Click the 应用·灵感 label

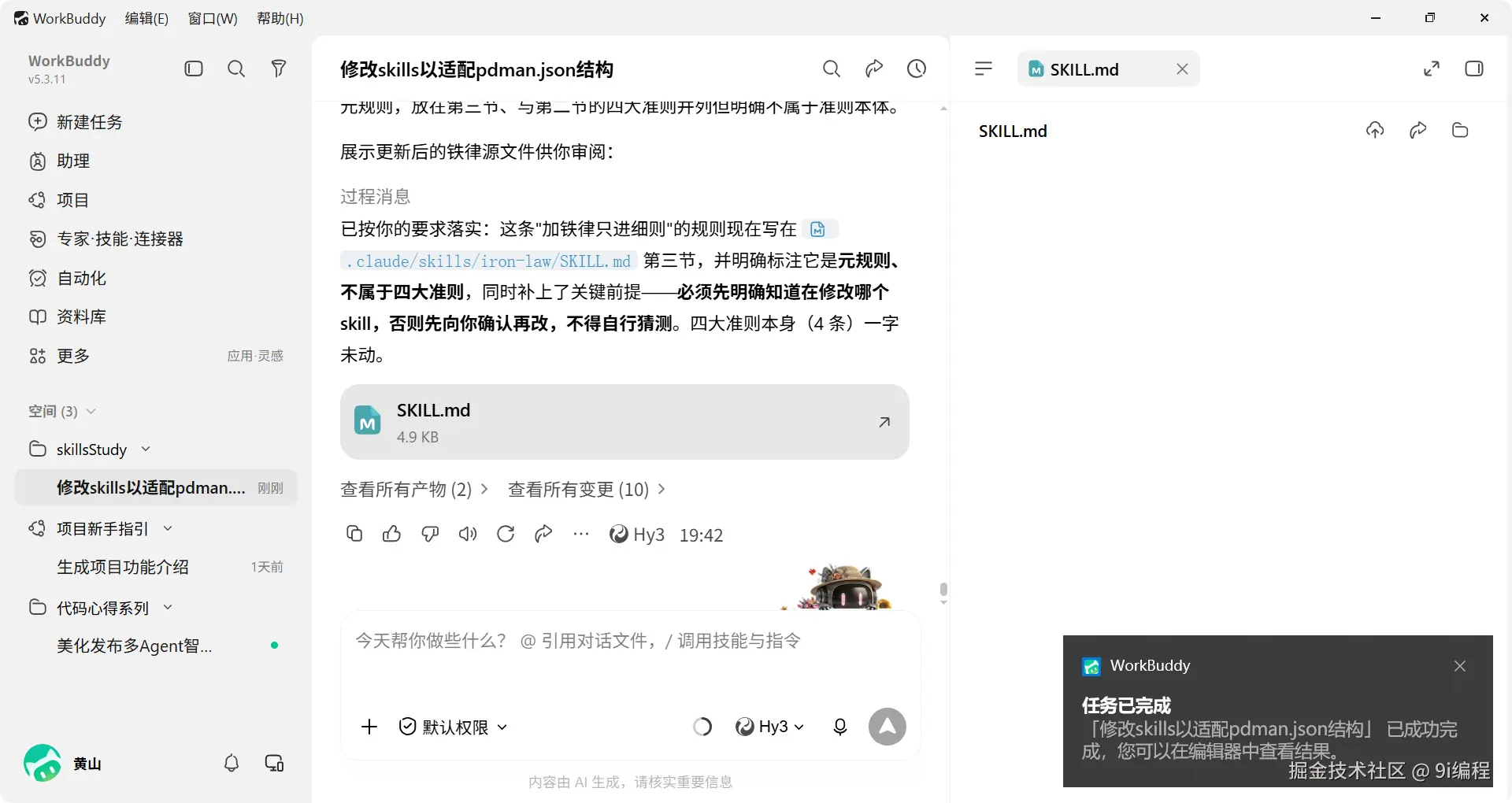[x=255, y=356]
